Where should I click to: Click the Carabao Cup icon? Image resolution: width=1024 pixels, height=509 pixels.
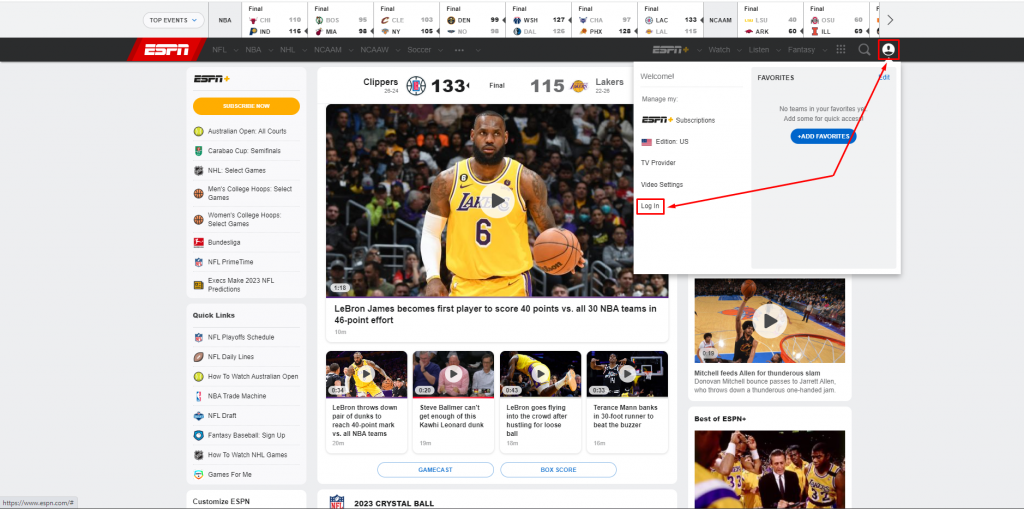[199, 151]
